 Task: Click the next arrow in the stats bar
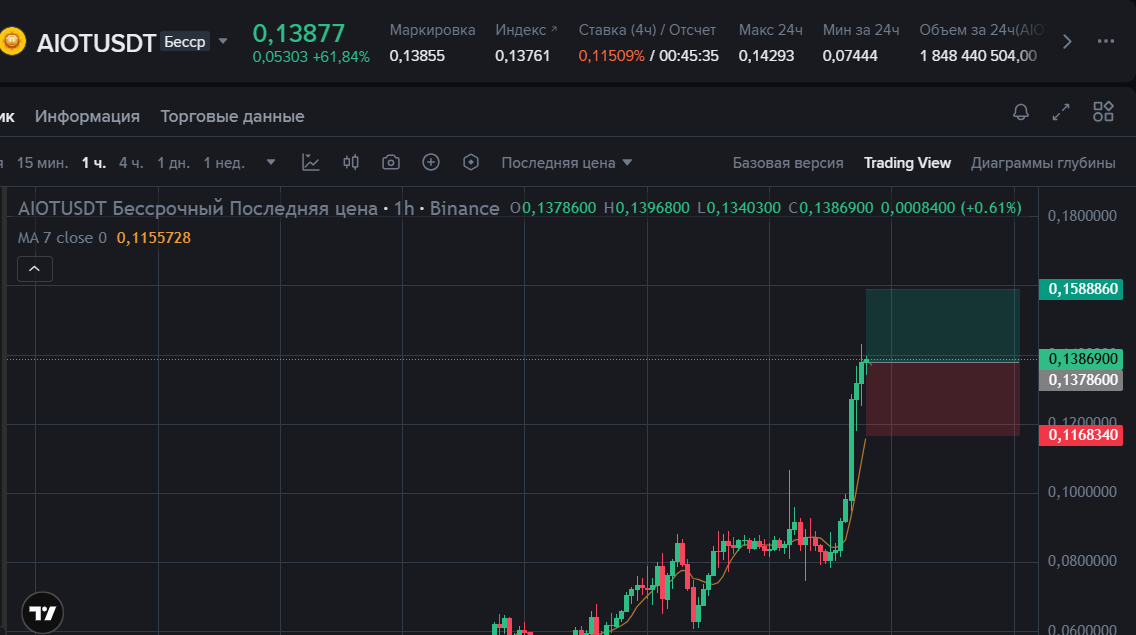coord(1067,42)
